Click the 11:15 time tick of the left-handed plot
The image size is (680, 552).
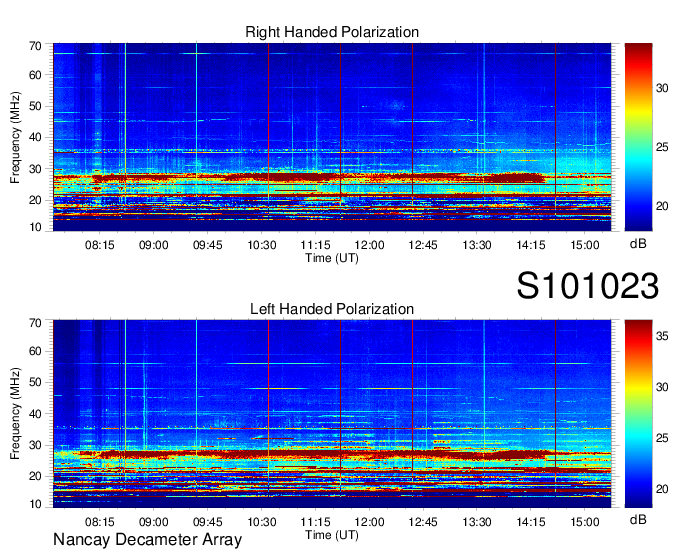pos(315,522)
